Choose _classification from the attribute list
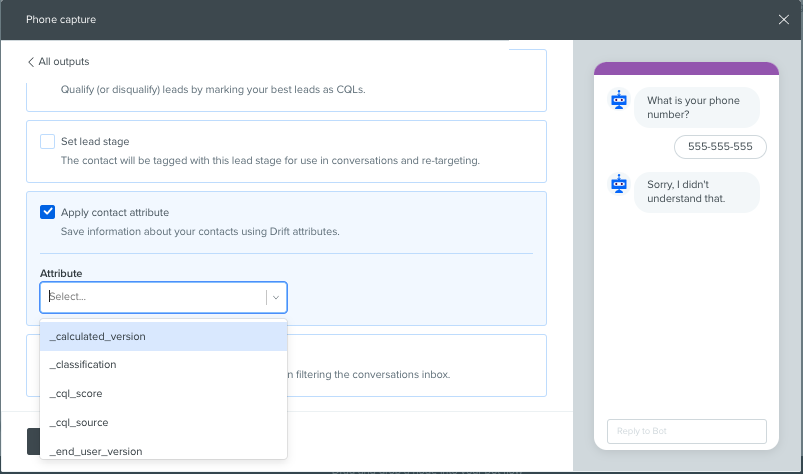803x474 pixels. pyautogui.click(x=163, y=364)
